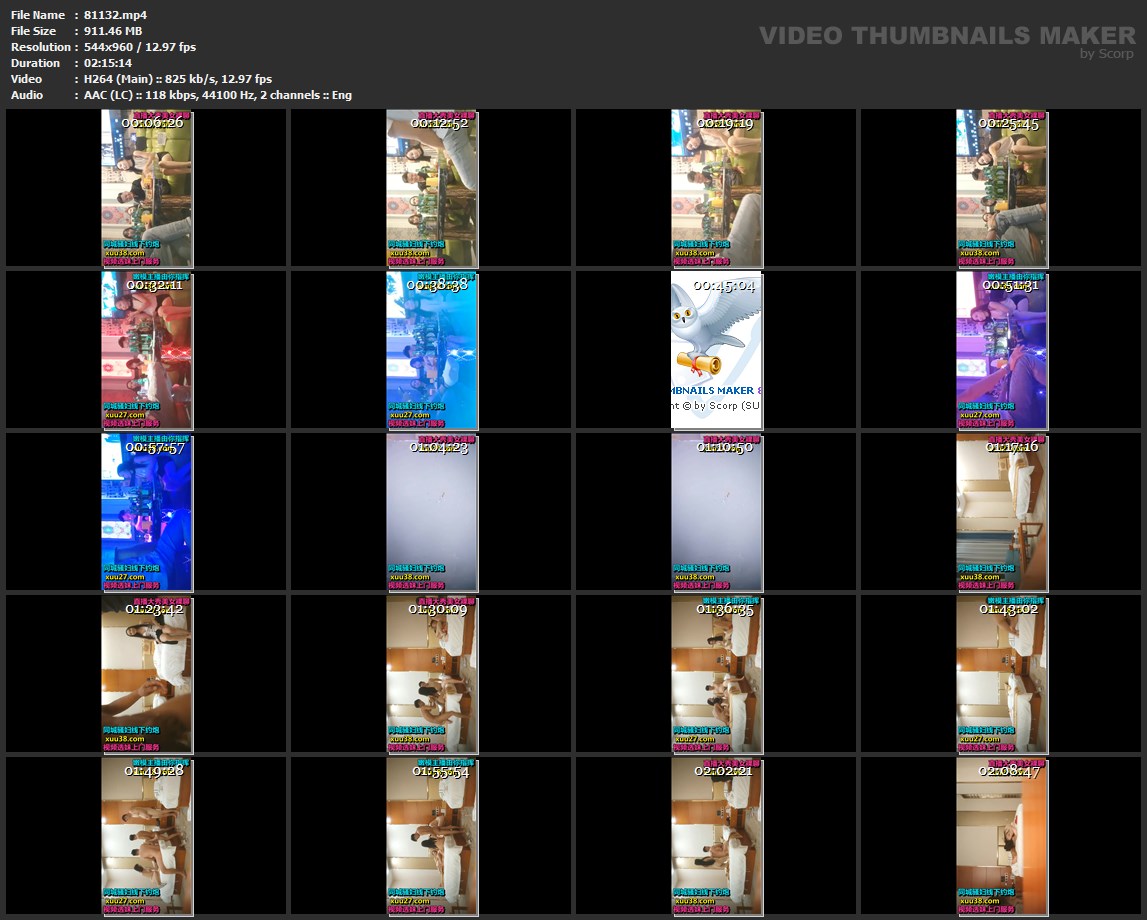Select the thumbnail stamped 00:12:52
The height and width of the screenshot is (920, 1147).
432,188
